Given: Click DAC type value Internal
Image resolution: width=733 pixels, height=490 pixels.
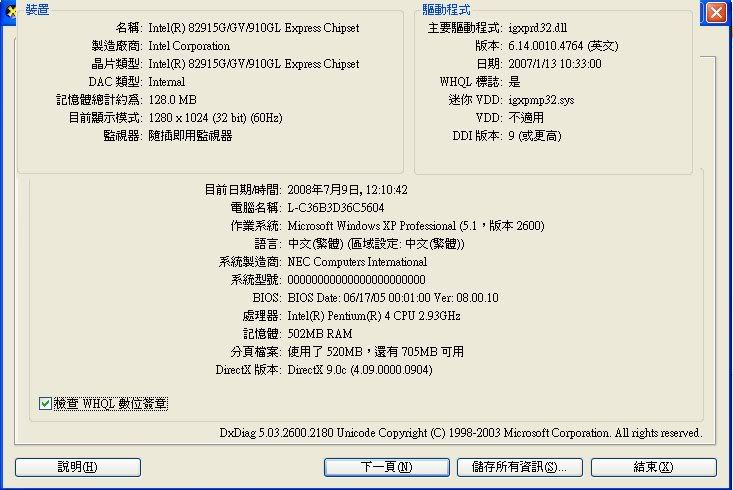Looking at the screenshot, I should pos(166,82).
